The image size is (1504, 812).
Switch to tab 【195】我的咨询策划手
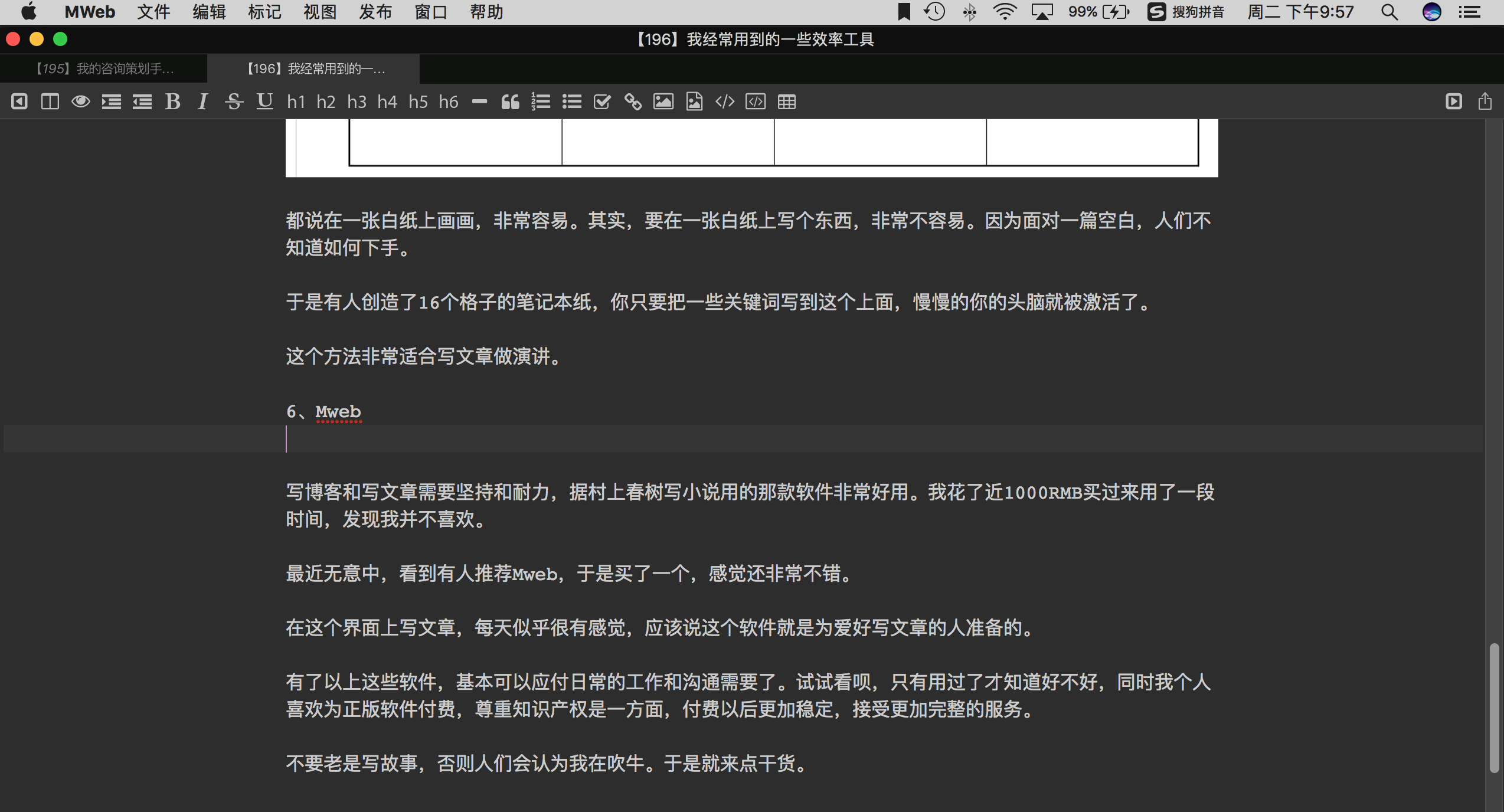point(104,68)
